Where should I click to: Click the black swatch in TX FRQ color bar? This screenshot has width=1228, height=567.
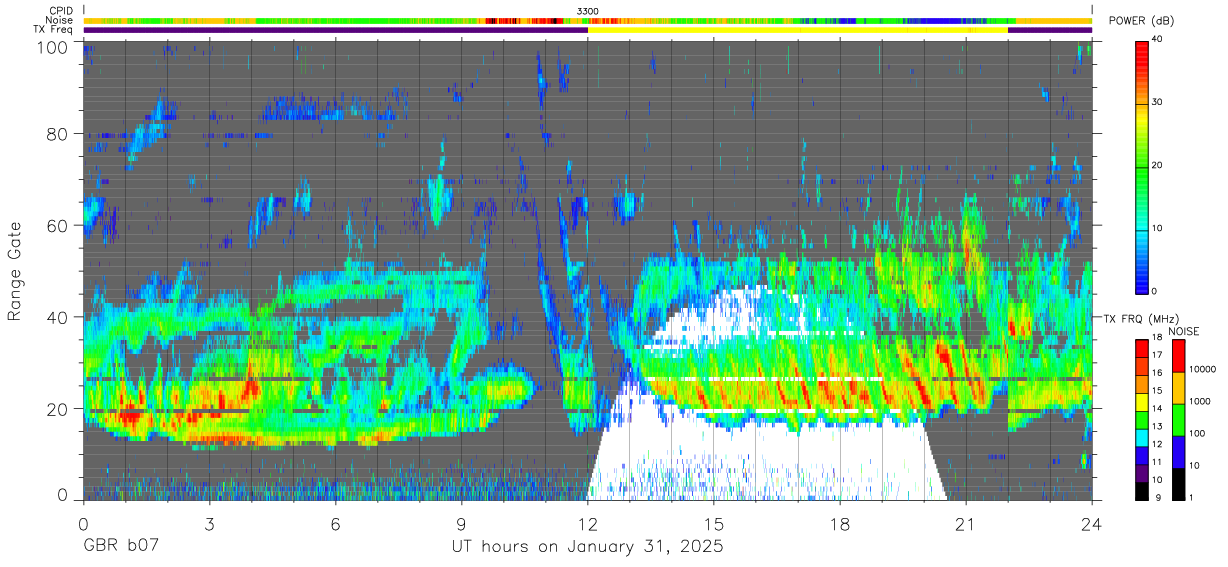tap(1140, 491)
